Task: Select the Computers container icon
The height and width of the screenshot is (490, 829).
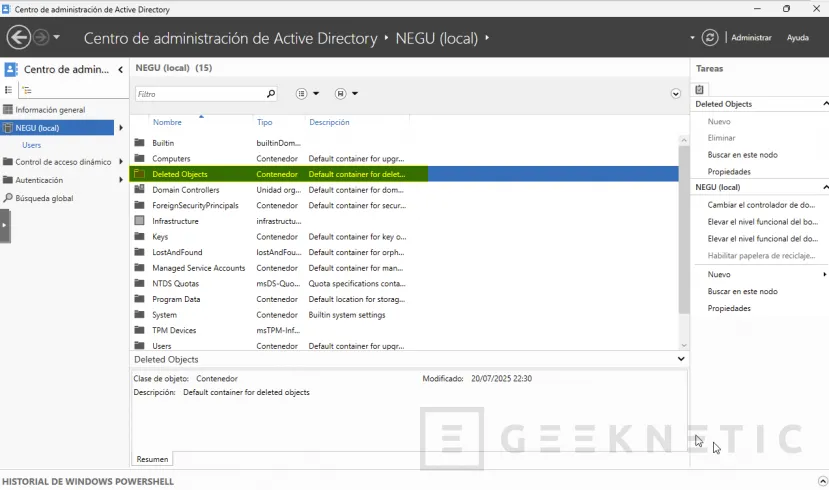Action: (x=140, y=158)
